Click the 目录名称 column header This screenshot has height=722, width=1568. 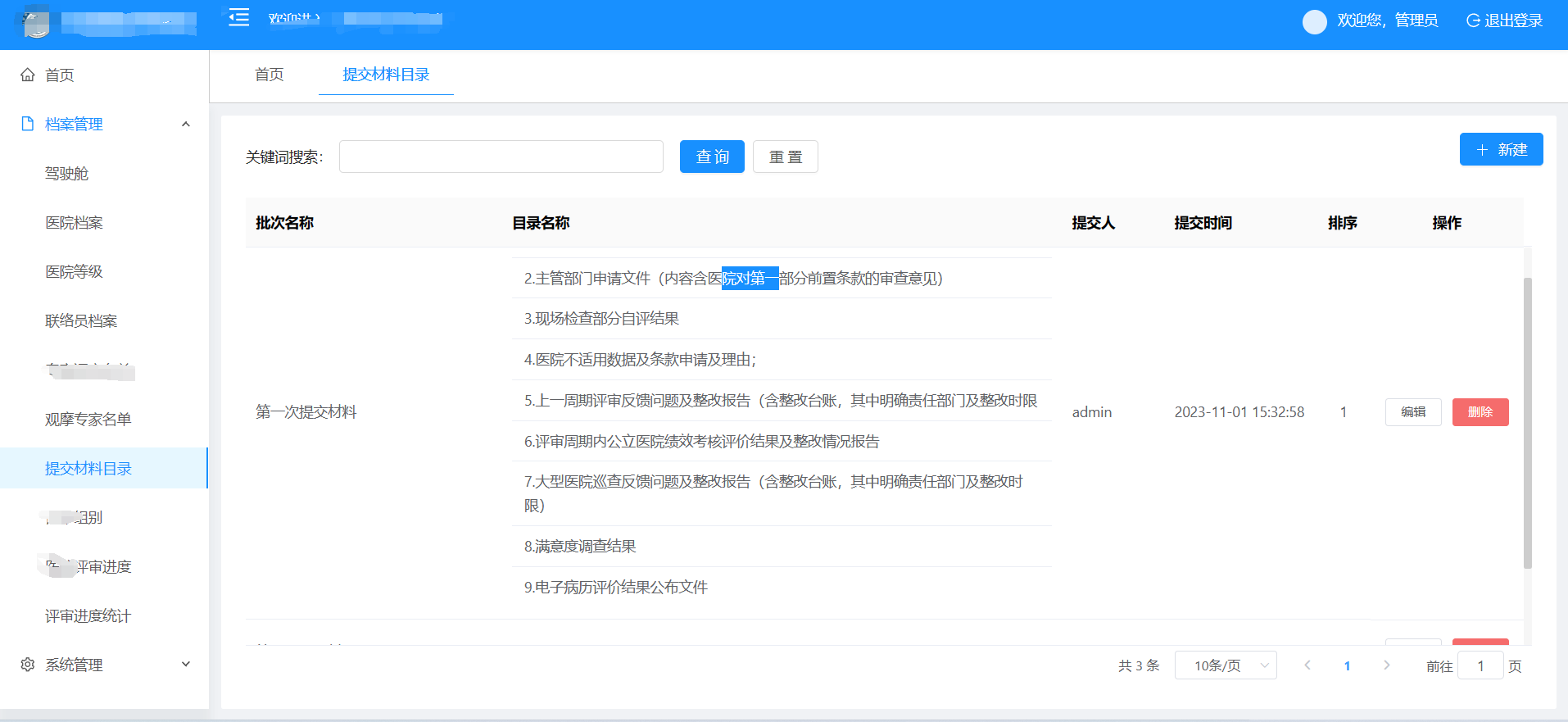[541, 223]
